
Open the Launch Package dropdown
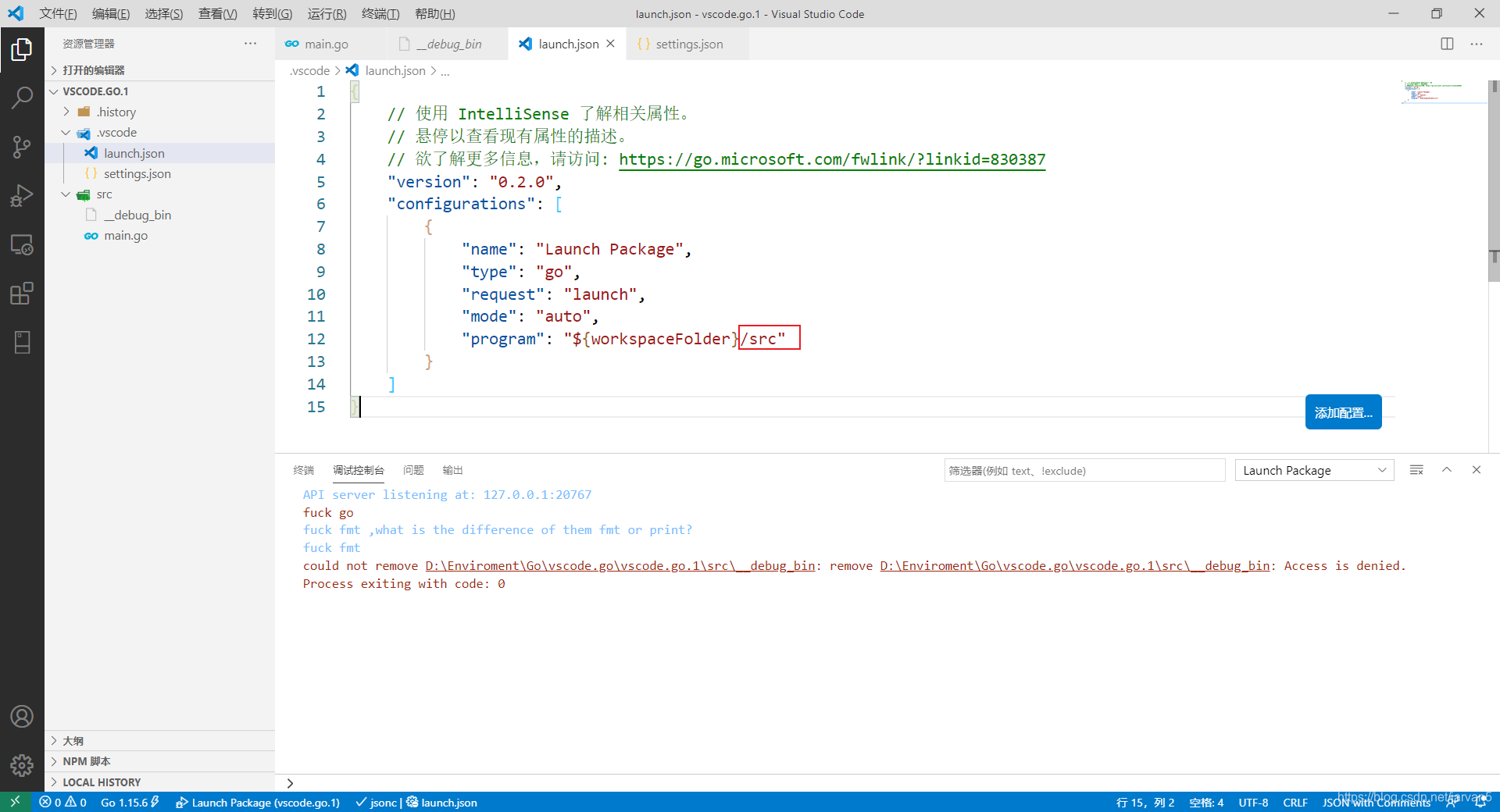click(x=1313, y=470)
